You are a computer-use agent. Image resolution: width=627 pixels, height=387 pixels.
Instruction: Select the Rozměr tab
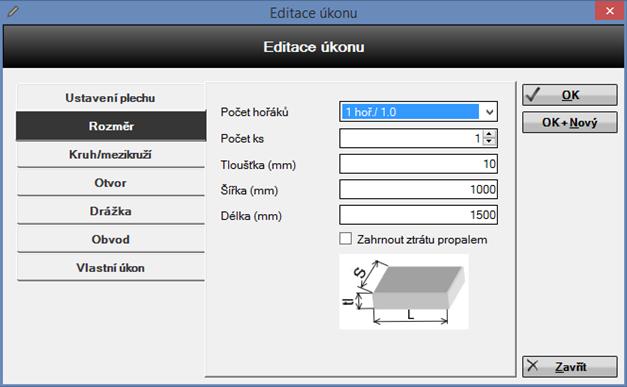(111, 126)
